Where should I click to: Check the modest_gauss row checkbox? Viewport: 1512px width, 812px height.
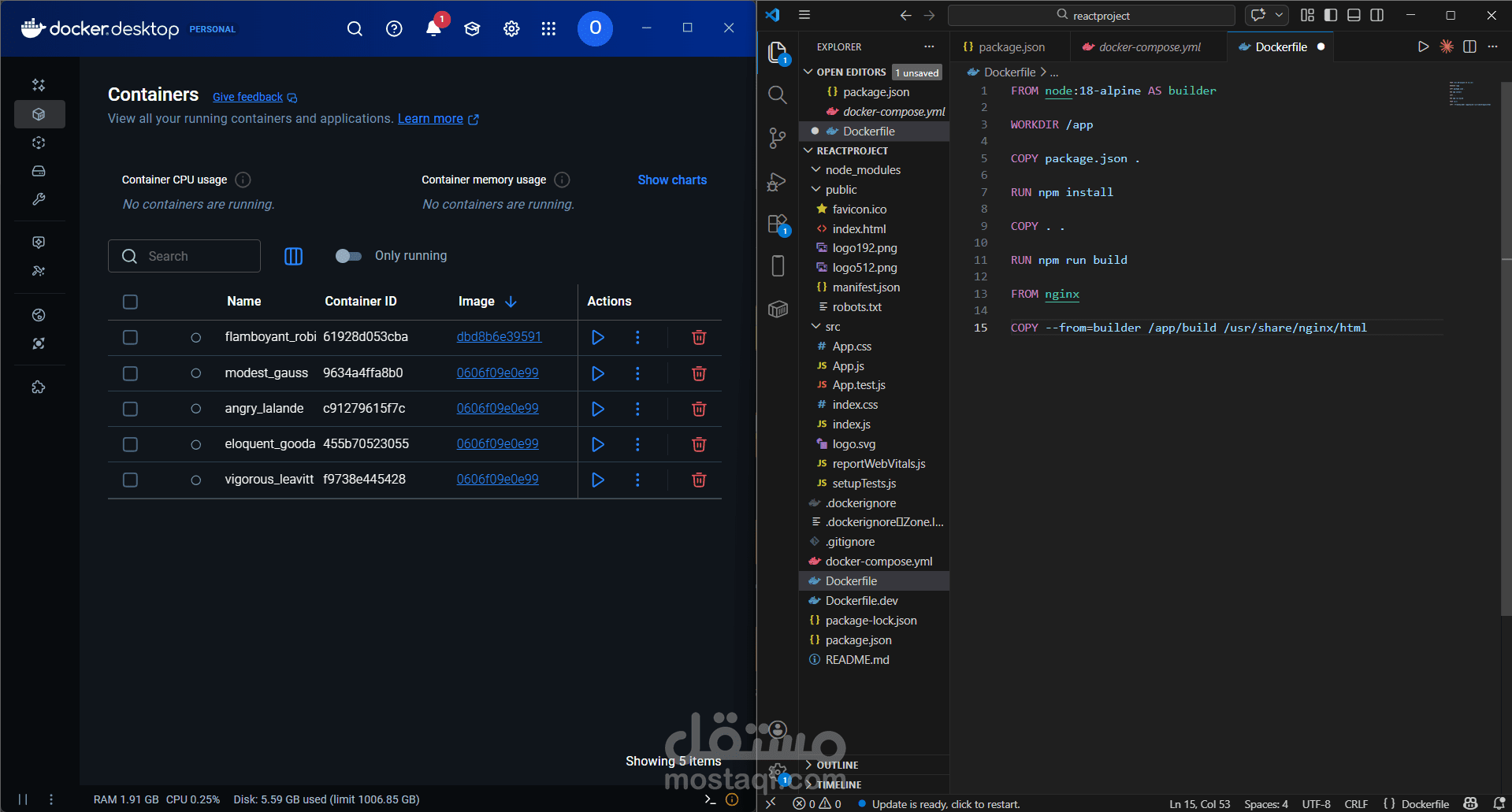coord(131,373)
